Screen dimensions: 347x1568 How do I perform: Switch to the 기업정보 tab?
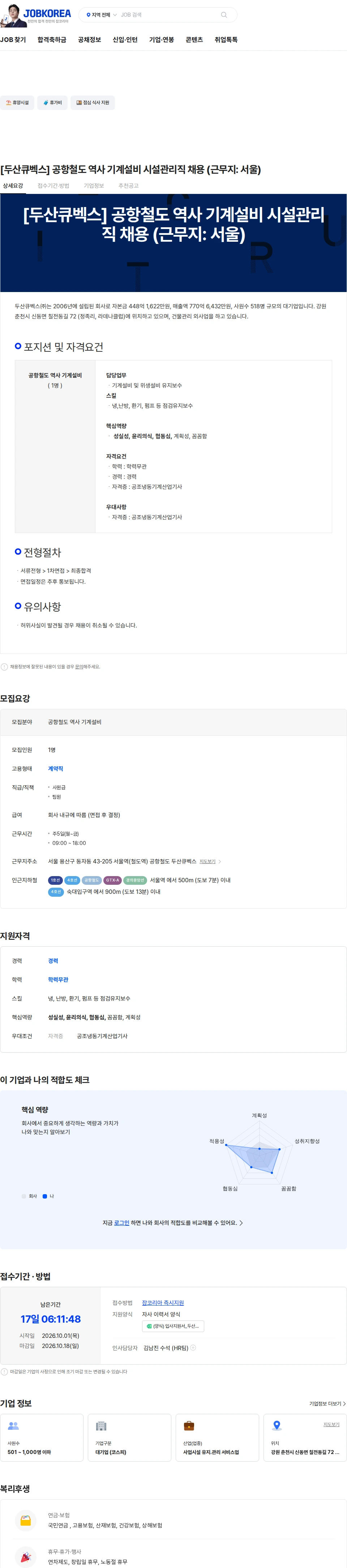[94, 186]
